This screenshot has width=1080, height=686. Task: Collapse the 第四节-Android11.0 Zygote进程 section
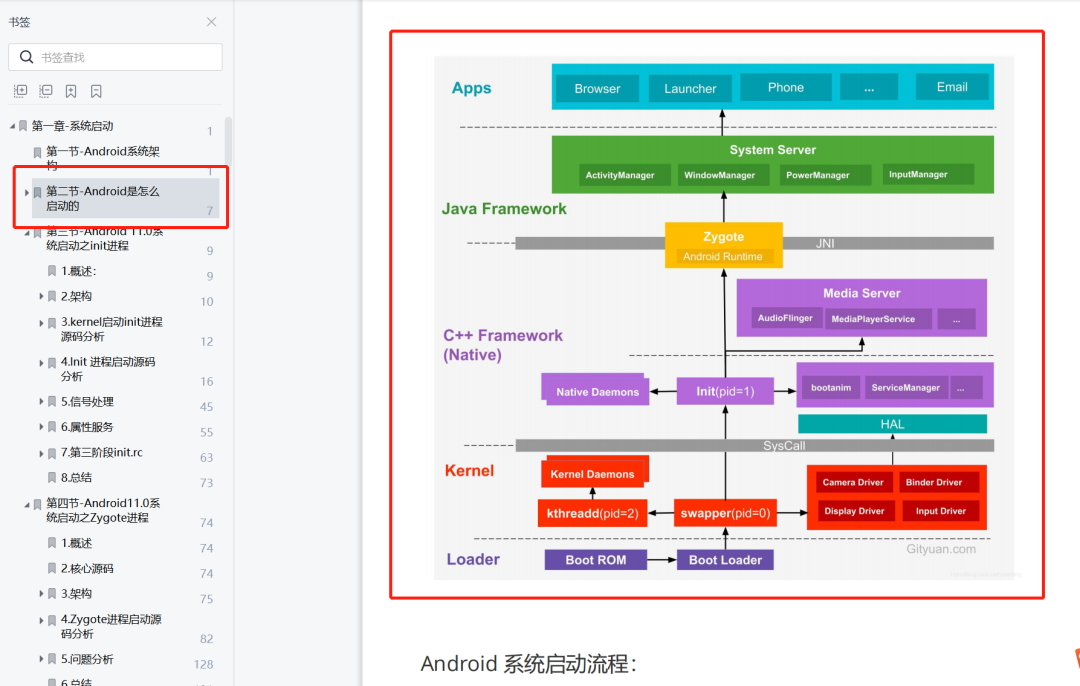tap(27, 504)
